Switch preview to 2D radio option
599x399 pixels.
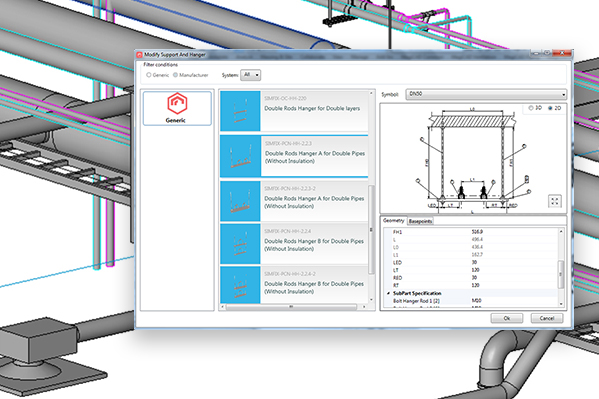550,108
